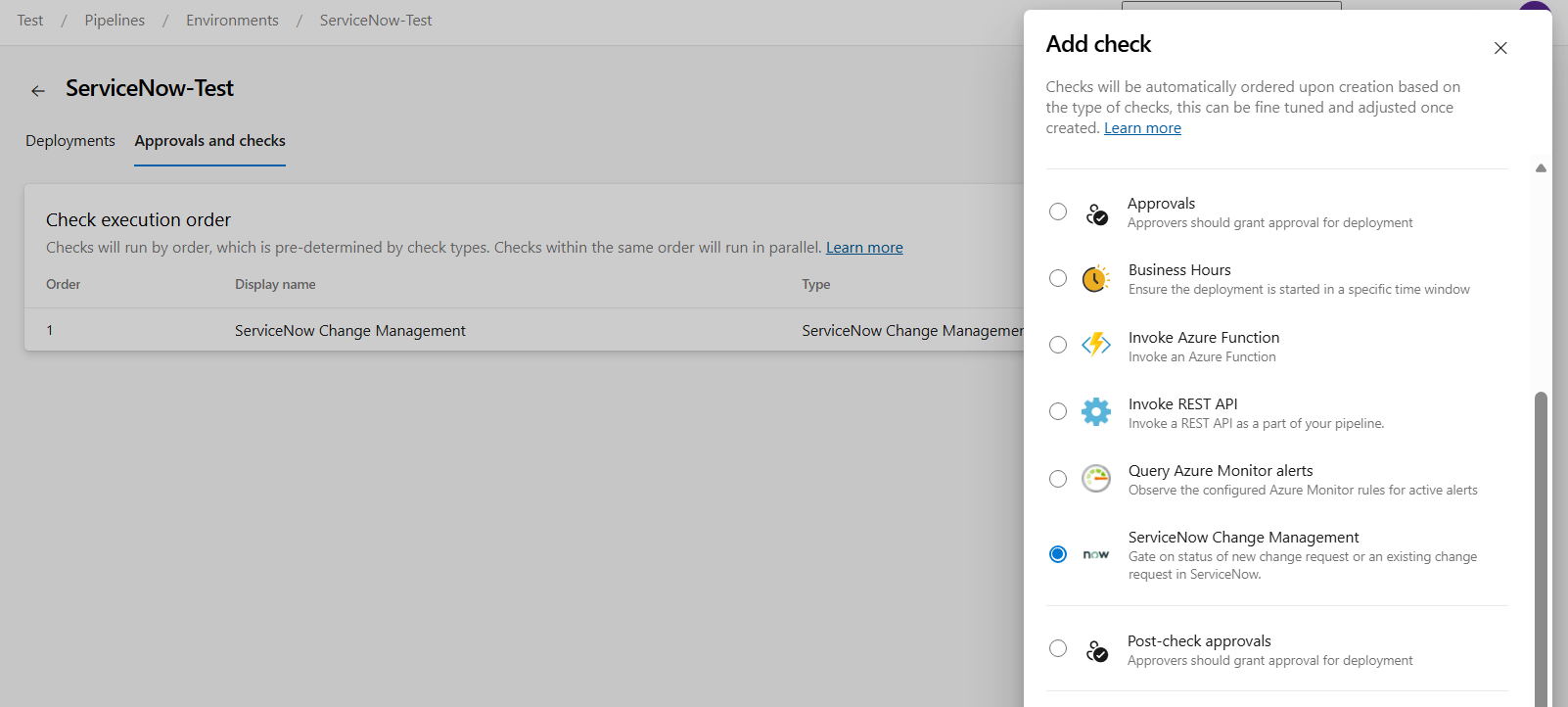Click the Invoke Azure Function title text
This screenshot has width=1568, height=707.
tap(1204, 338)
